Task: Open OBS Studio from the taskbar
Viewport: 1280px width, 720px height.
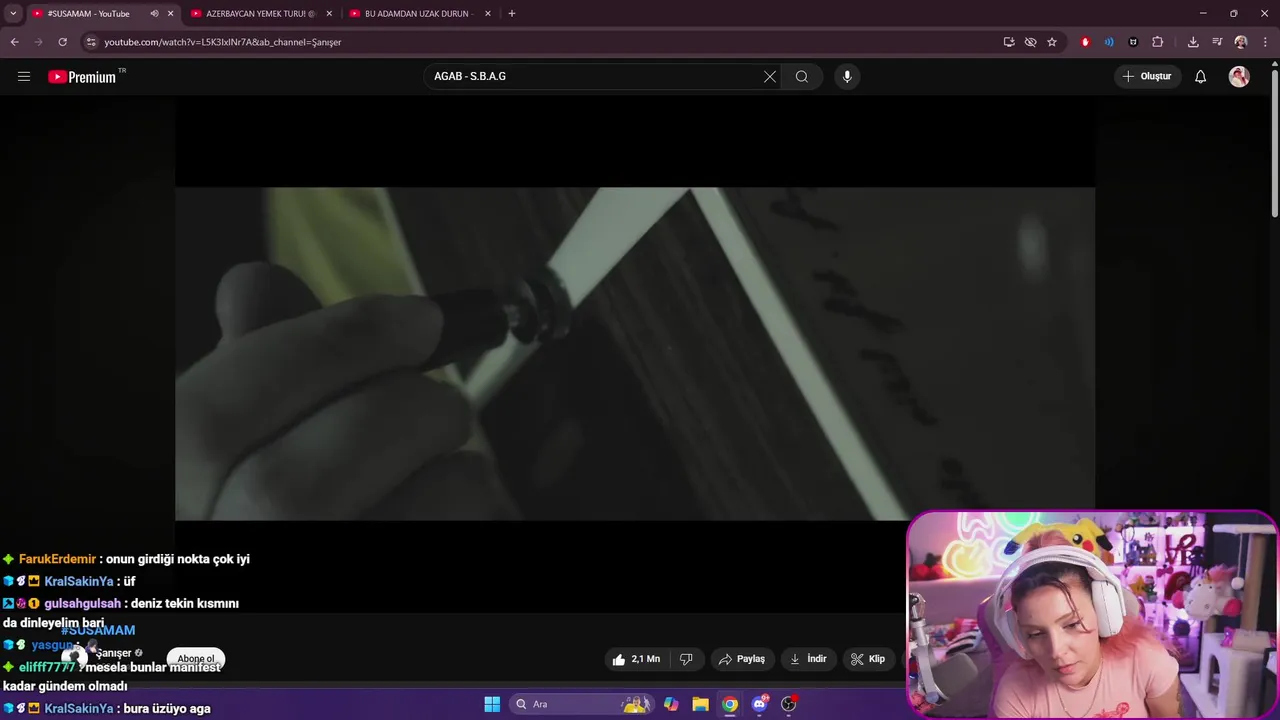Action: (x=789, y=704)
